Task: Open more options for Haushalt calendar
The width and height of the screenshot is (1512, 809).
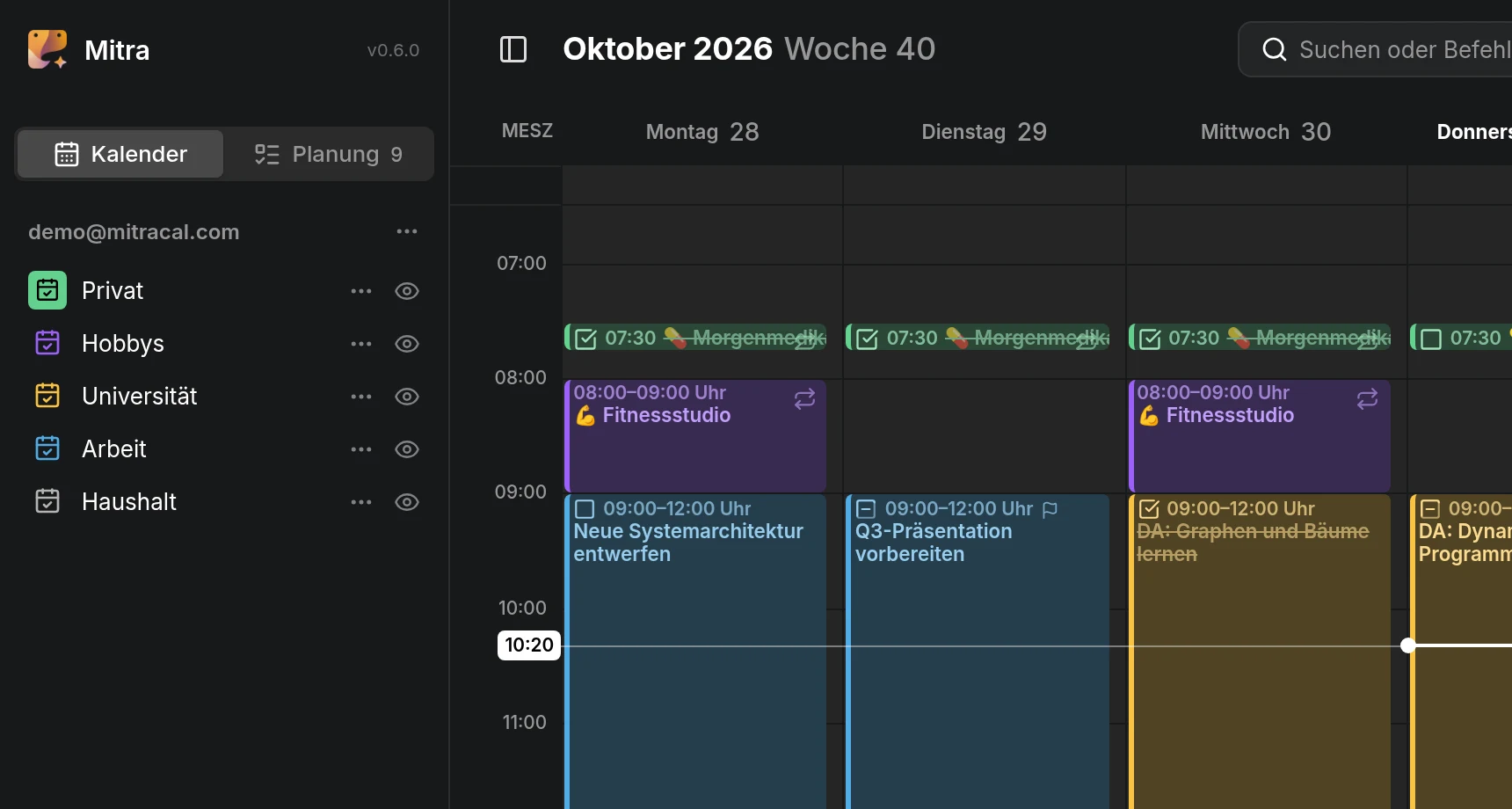Action: [x=361, y=502]
